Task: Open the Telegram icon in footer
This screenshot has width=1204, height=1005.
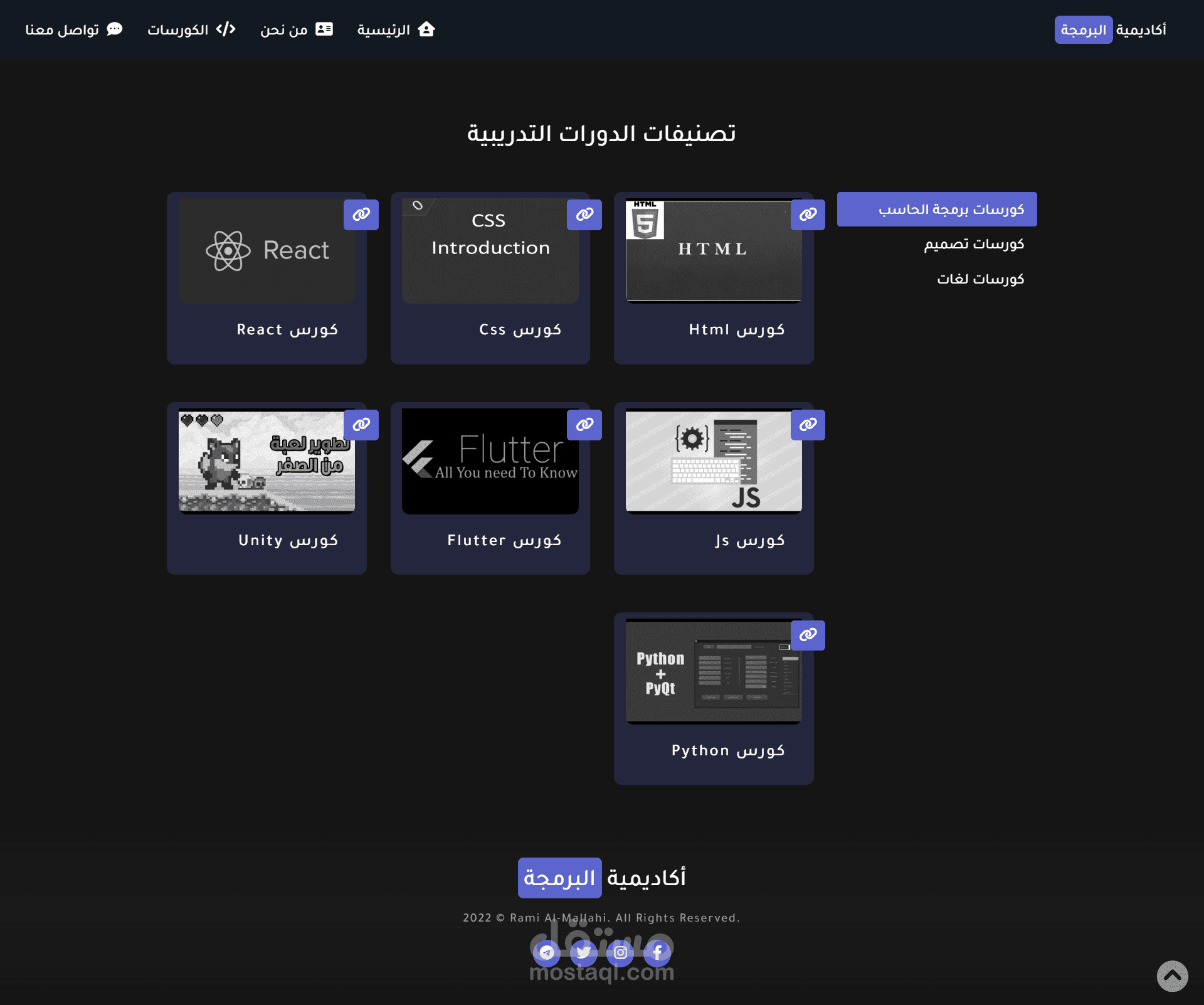Action: [x=546, y=952]
